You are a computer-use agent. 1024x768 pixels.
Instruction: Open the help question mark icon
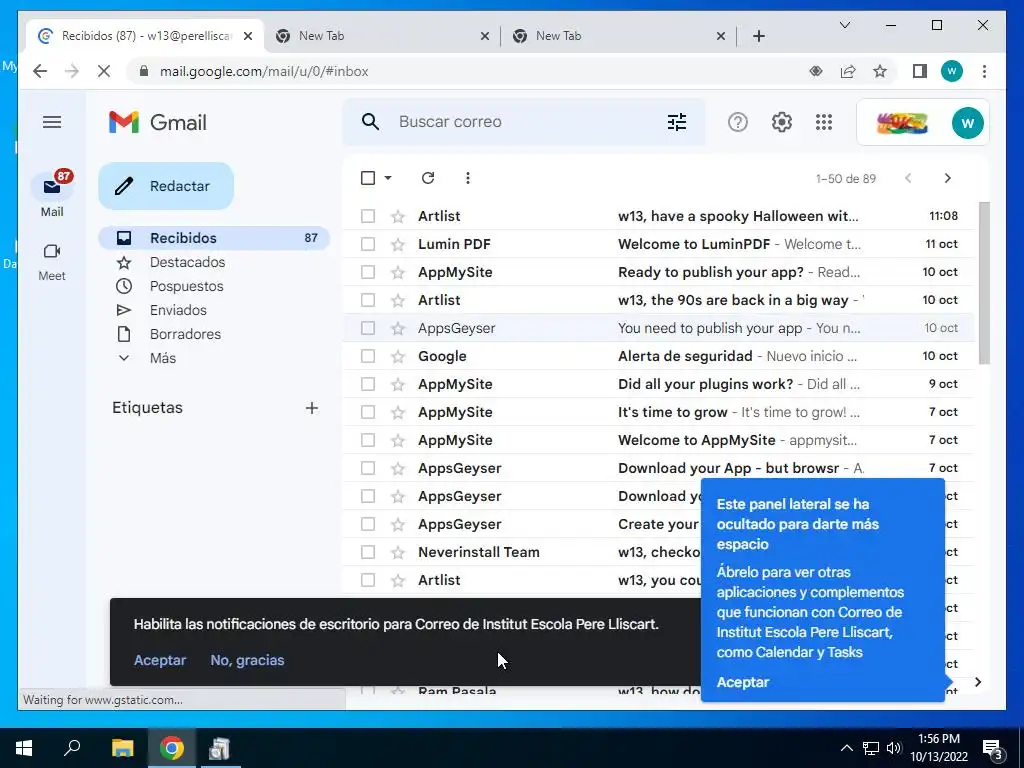coord(737,122)
